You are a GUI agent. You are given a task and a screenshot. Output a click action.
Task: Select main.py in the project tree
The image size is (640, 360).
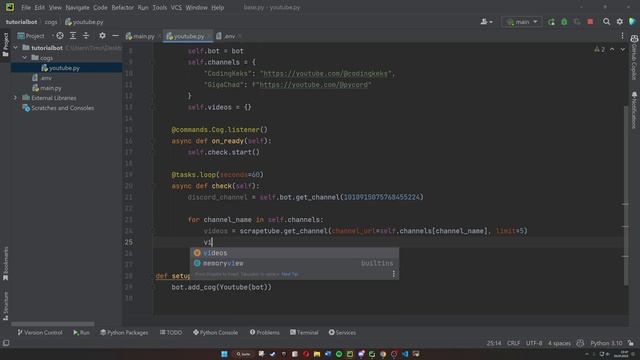click(x=51, y=88)
